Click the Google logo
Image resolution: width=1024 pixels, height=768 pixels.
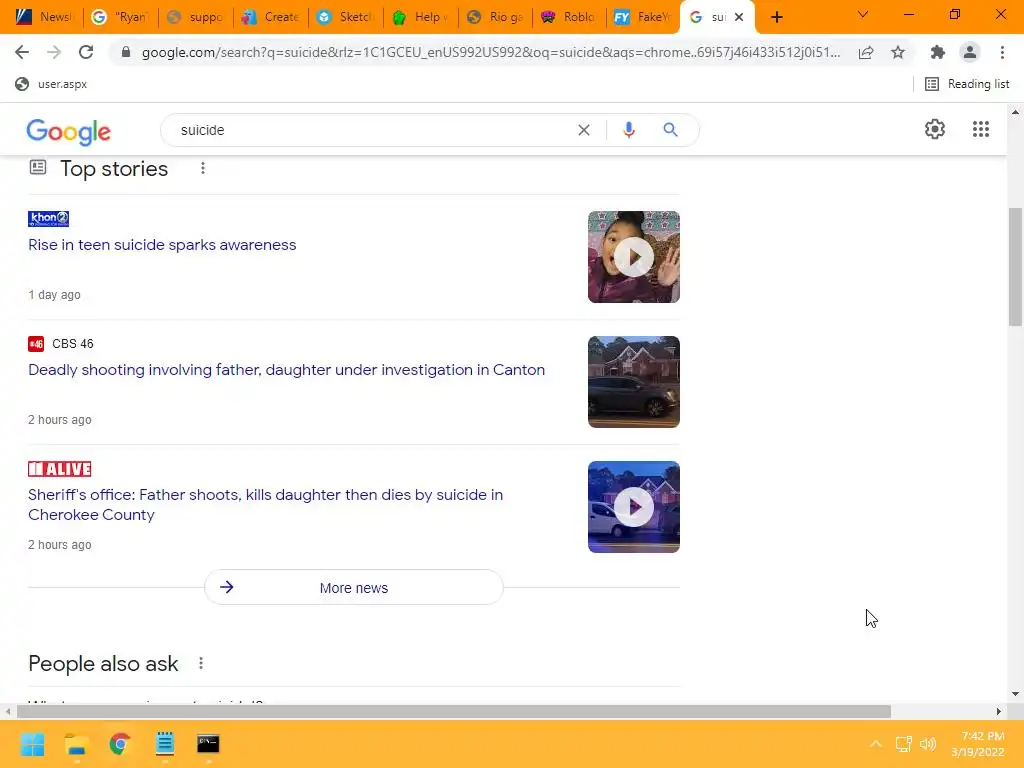(69, 132)
